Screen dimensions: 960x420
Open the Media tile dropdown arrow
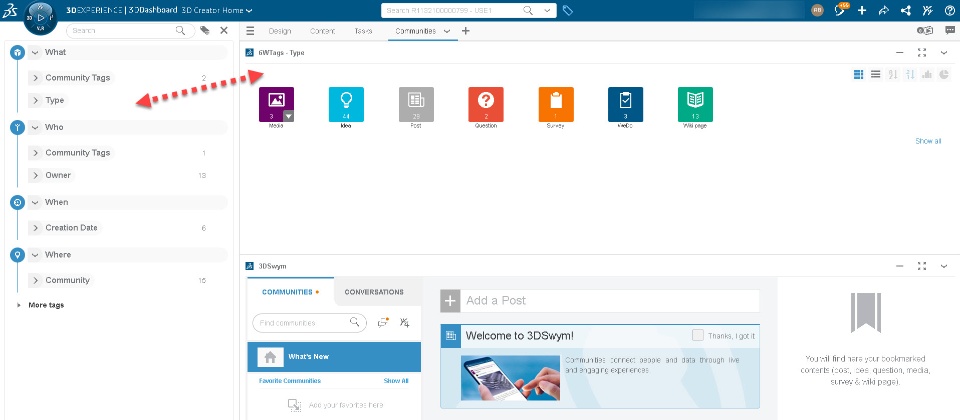pos(288,116)
